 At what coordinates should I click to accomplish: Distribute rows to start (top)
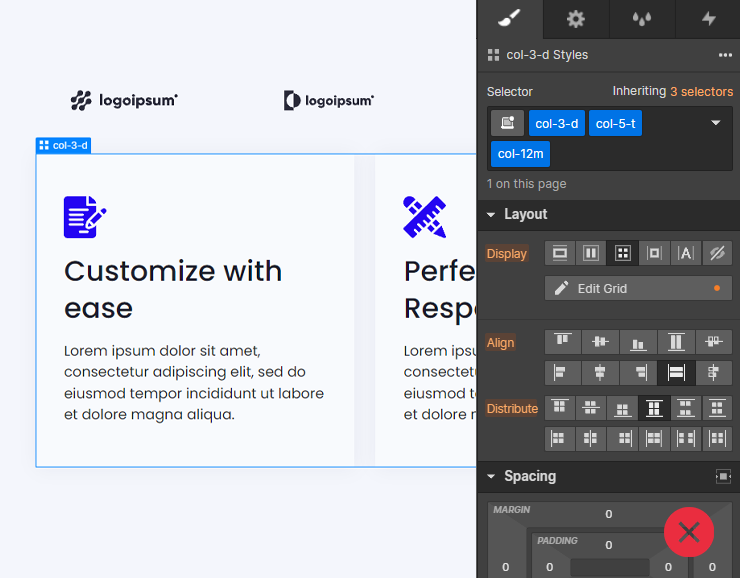tap(560, 408)
